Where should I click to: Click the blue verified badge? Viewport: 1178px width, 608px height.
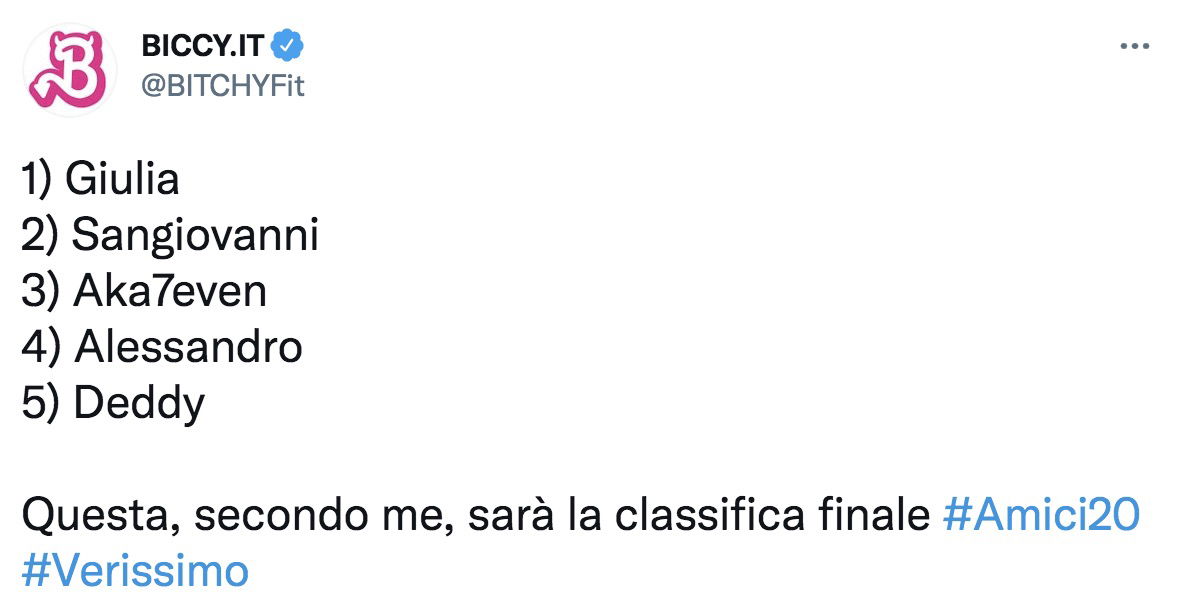(287, 47)
